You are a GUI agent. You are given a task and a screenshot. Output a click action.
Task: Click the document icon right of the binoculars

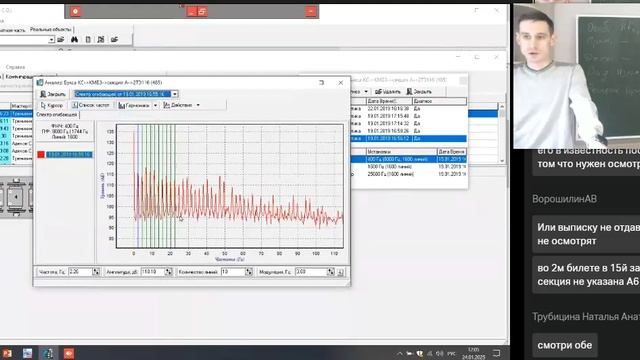click(88, 40)
